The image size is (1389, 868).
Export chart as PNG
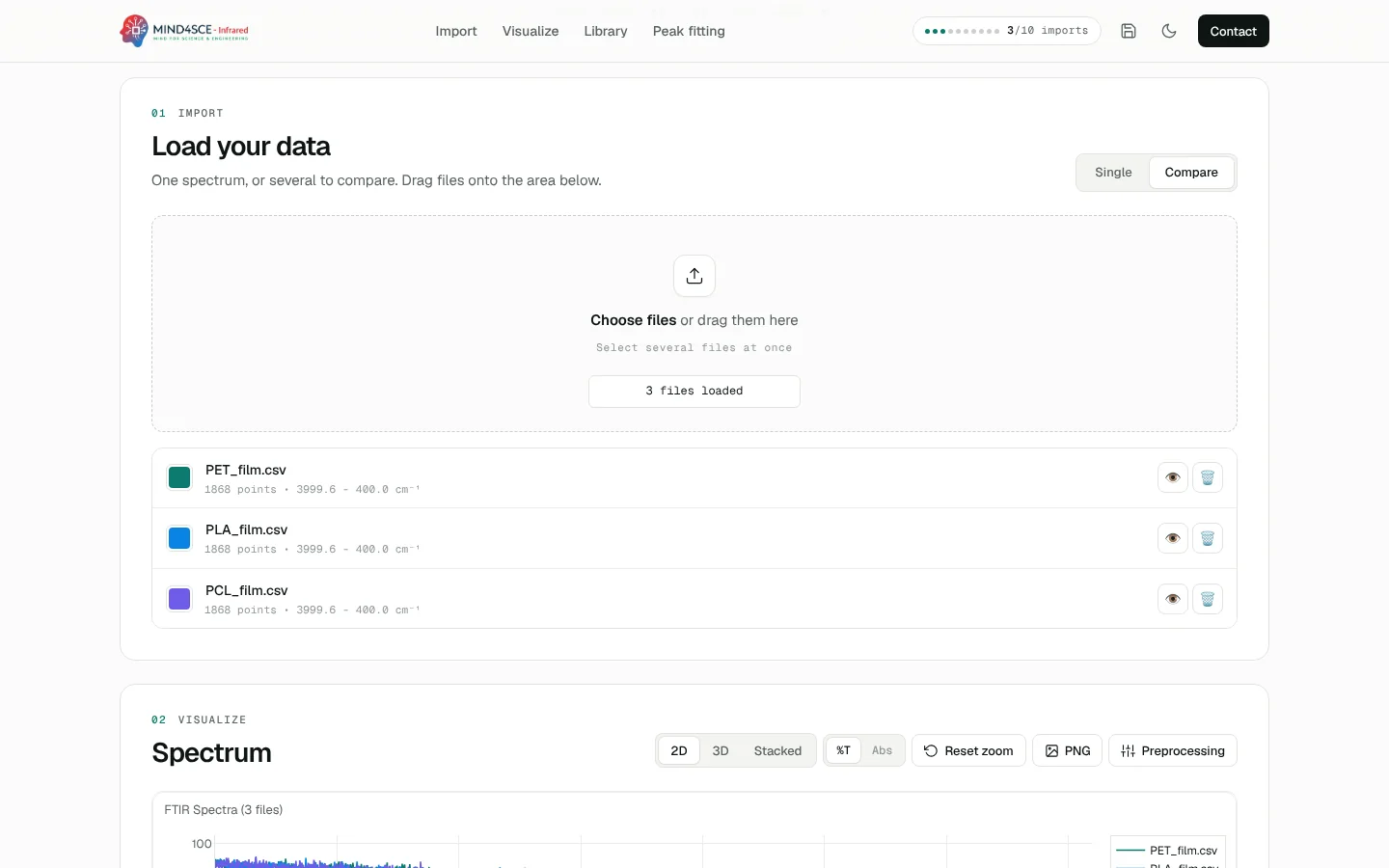click(x=1067, y=750)
